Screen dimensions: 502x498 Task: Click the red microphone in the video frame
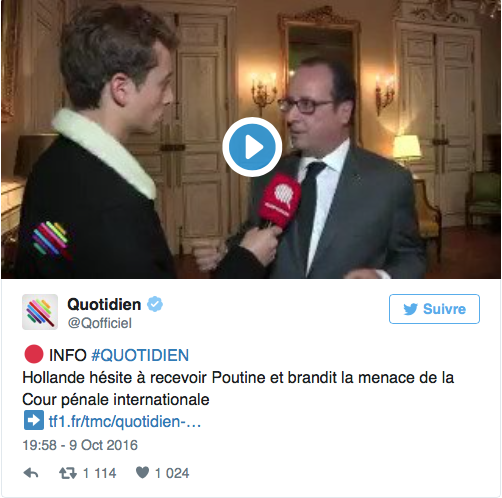[280, 201]
